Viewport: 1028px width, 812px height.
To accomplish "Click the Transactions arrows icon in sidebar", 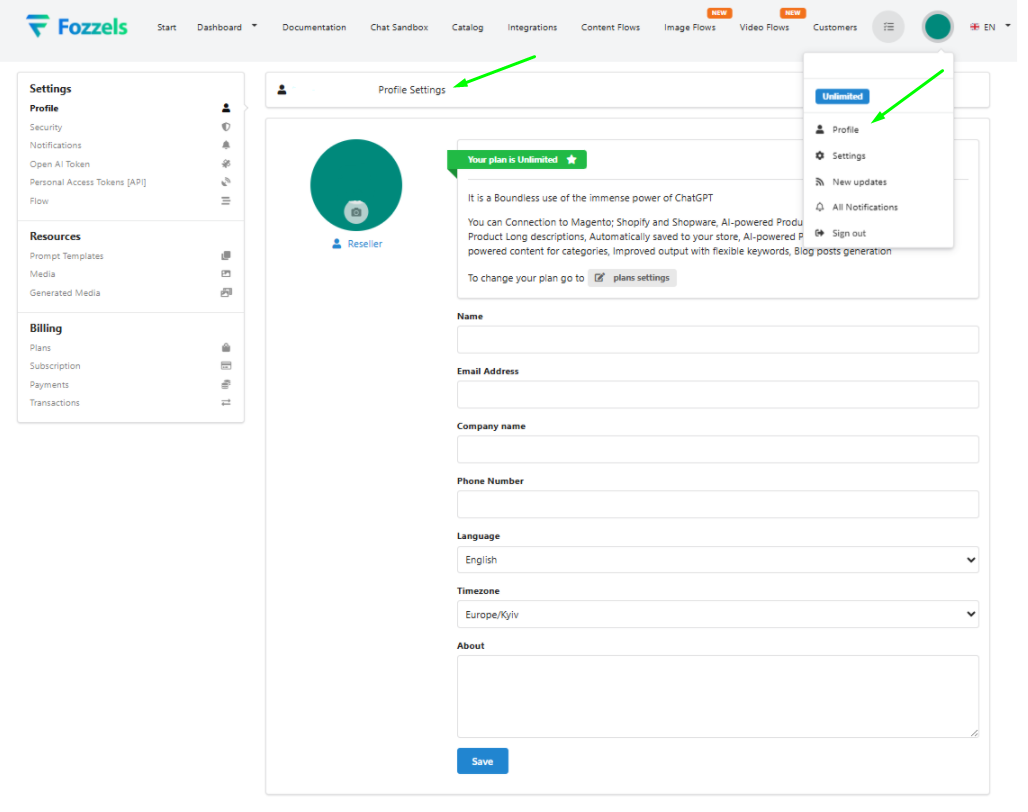I will click(226, 402).
